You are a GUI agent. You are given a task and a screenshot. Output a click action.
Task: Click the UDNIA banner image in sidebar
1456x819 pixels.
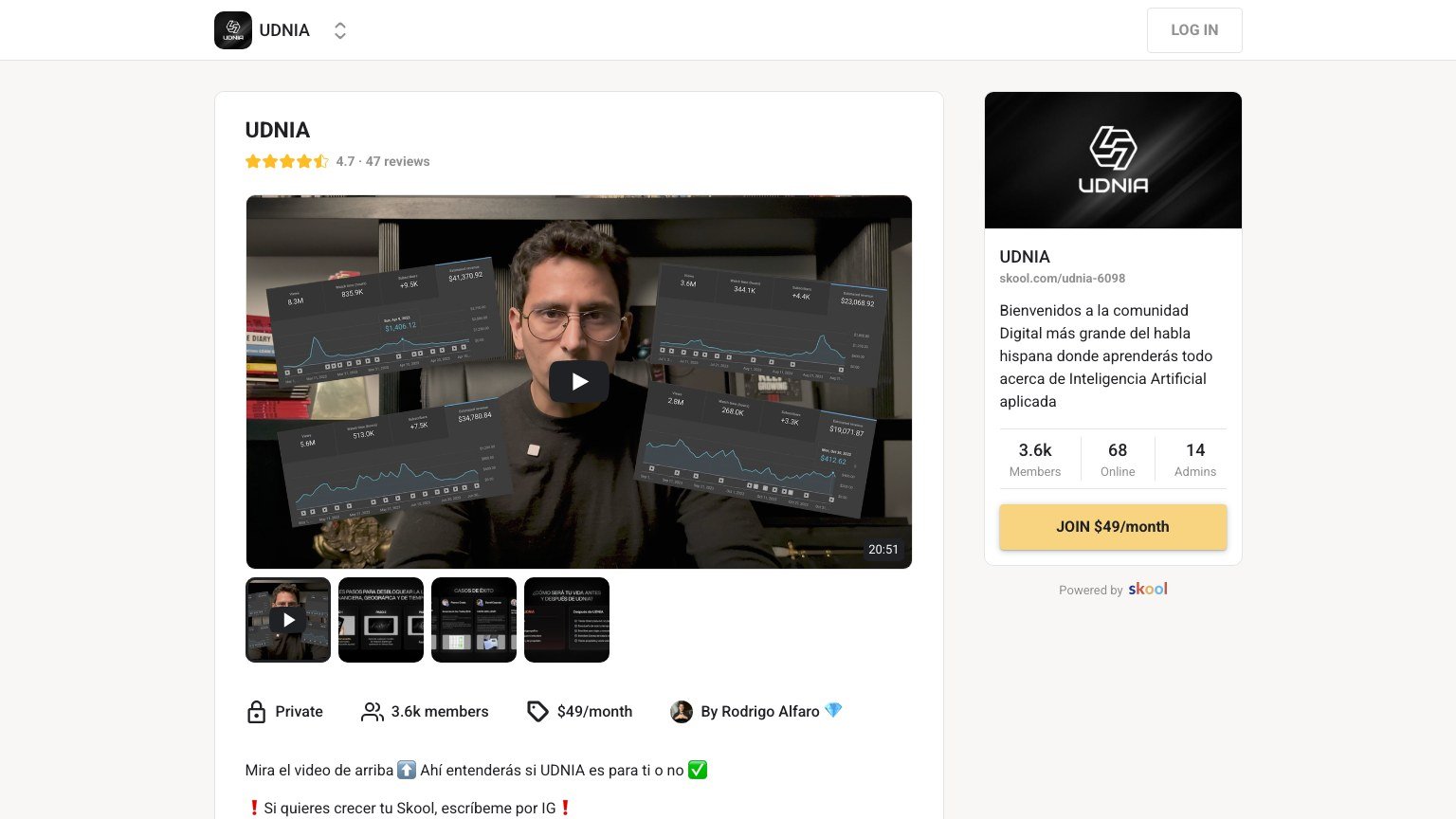1113,160
